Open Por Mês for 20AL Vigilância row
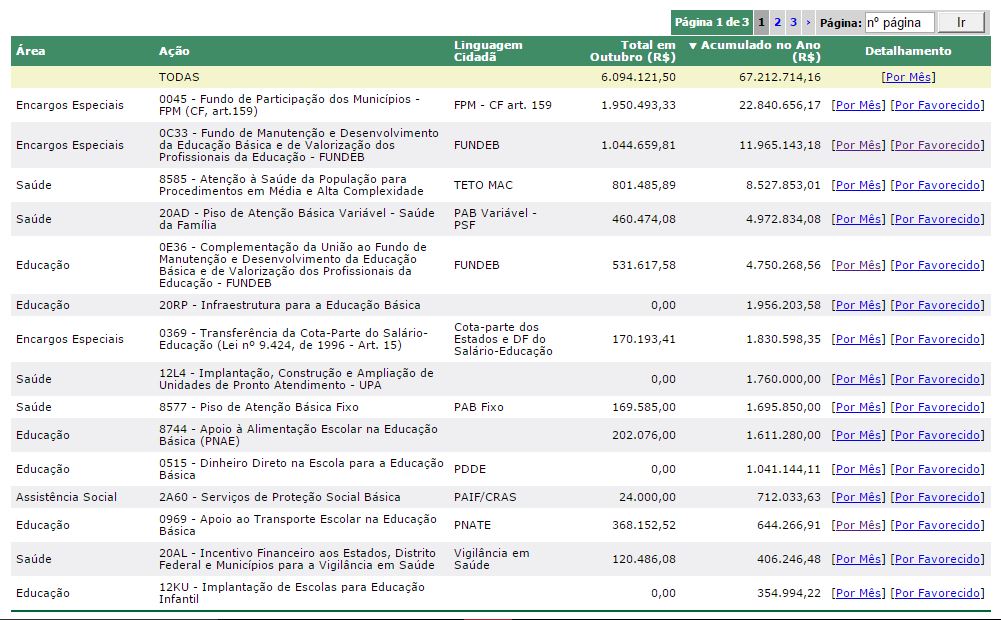Screen dimensions: 1001x620 coord(859,559)
